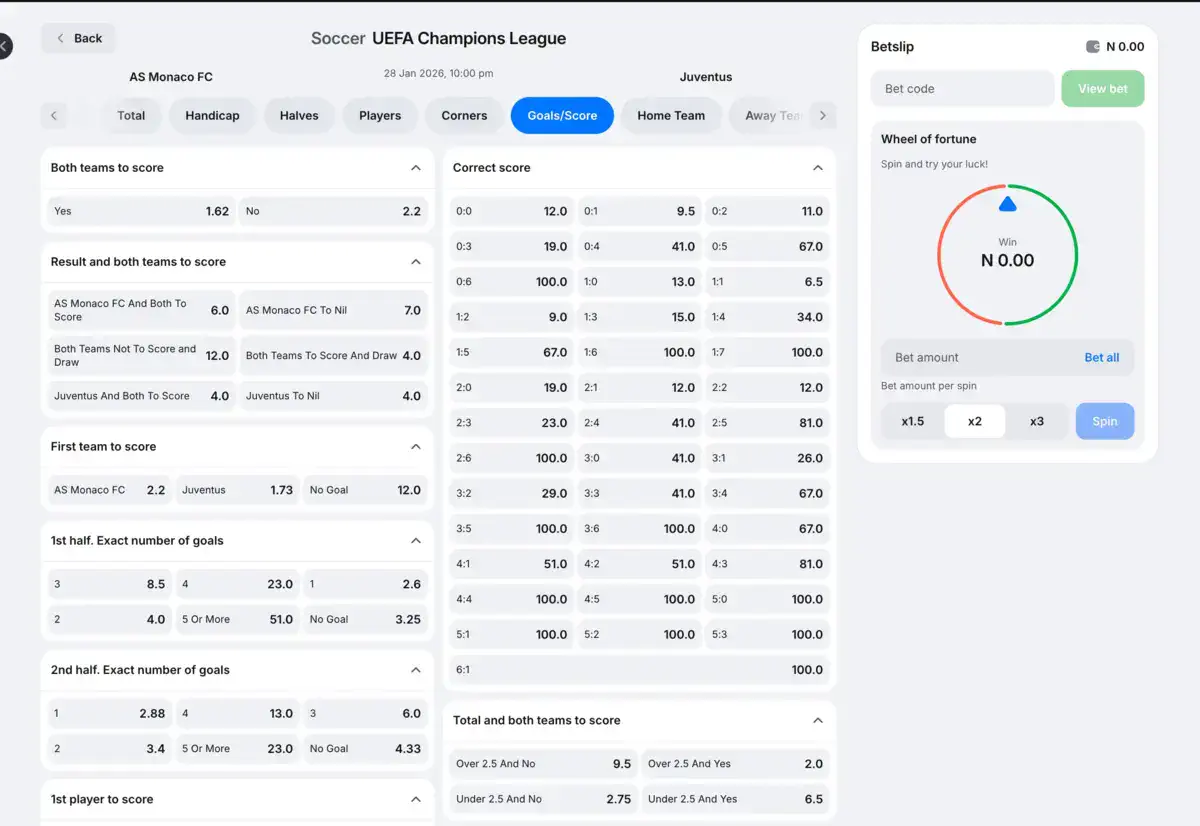Select the x3 spin multiplier

click(x=1037, y=421)
